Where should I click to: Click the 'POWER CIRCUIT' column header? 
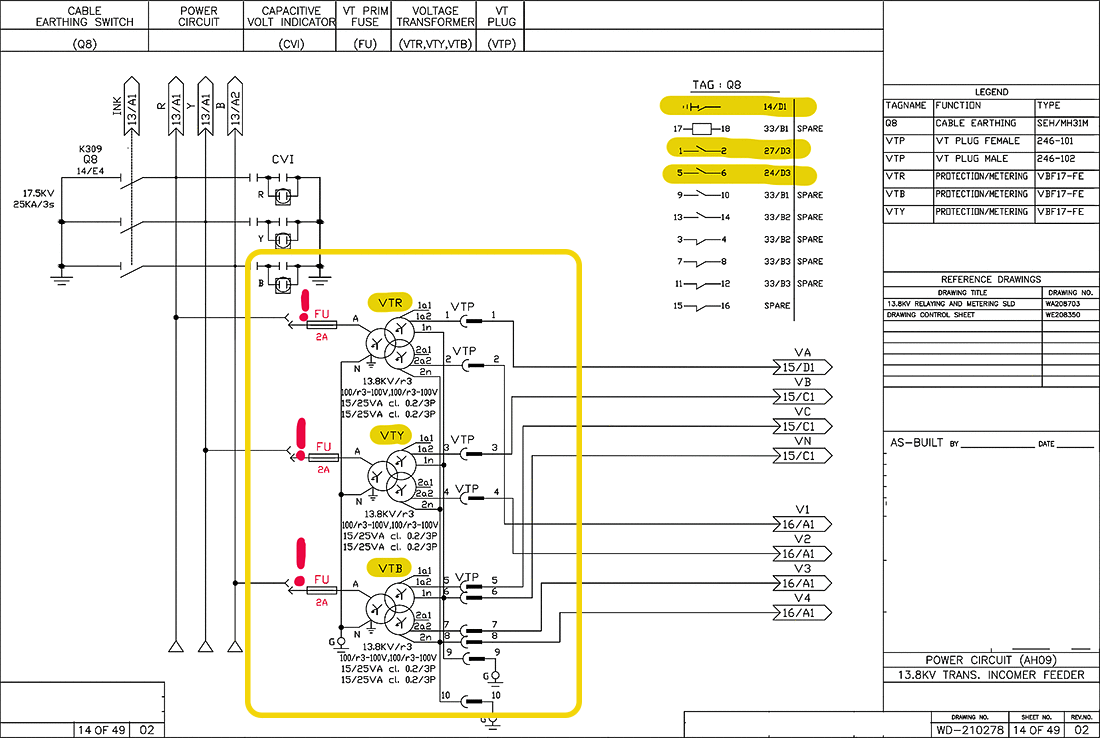tap(199, 16)
